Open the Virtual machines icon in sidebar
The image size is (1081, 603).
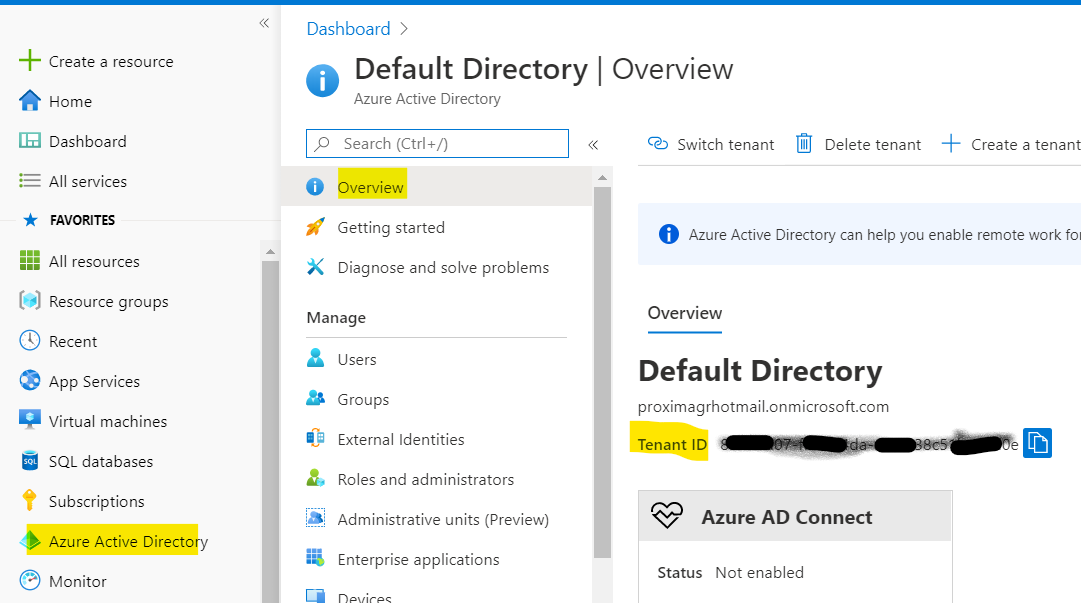[30, 421]
